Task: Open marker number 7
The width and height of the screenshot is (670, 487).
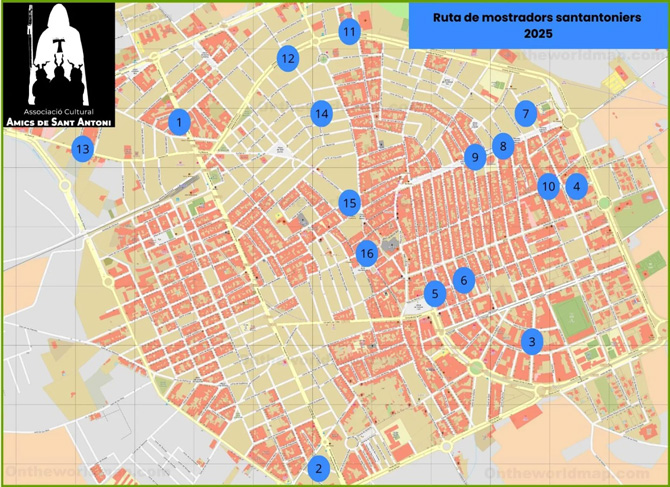Action: 525,113
